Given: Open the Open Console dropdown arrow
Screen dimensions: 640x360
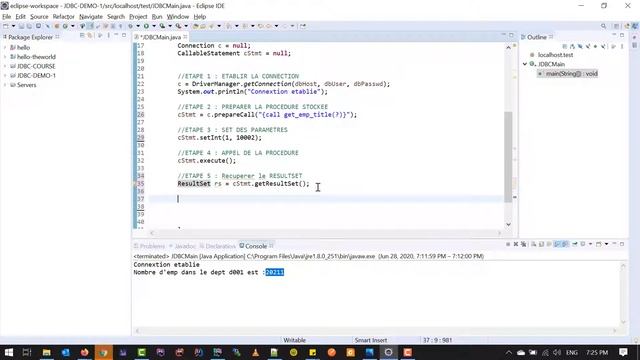Looking at the screenshot, I should click(607, 244).
